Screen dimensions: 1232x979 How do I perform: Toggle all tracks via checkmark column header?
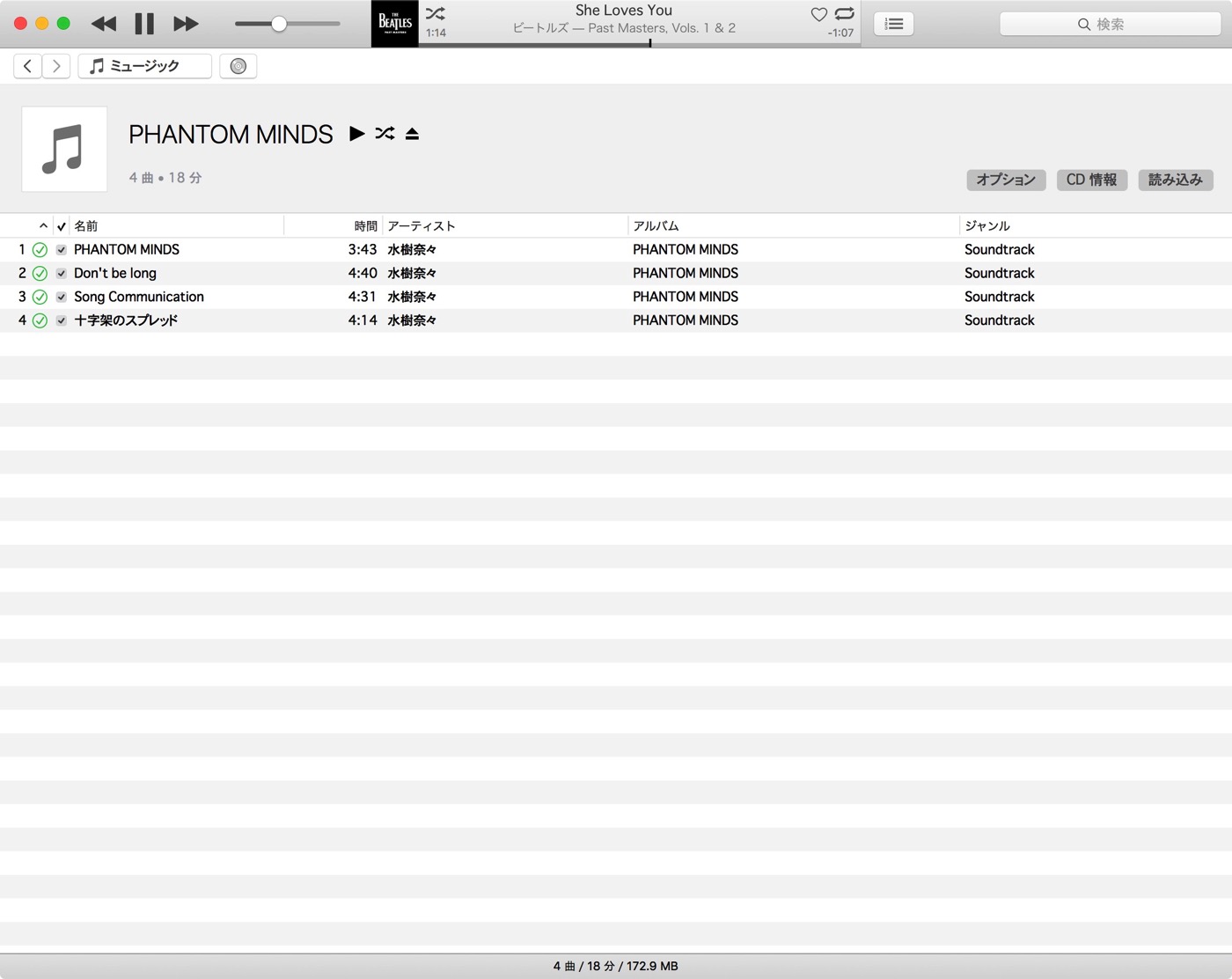click(62, 226)
